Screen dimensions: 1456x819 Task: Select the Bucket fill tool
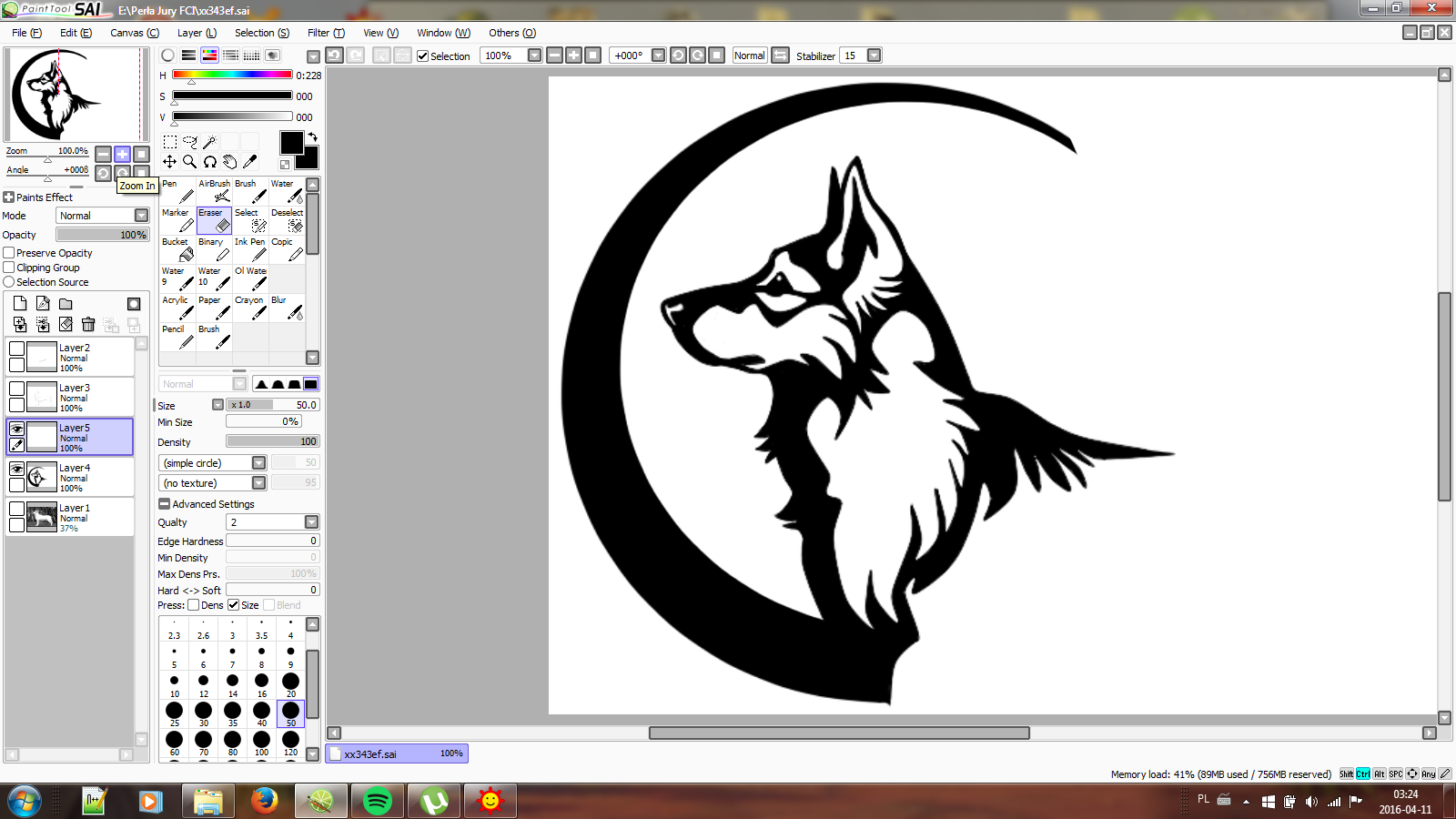177,249
